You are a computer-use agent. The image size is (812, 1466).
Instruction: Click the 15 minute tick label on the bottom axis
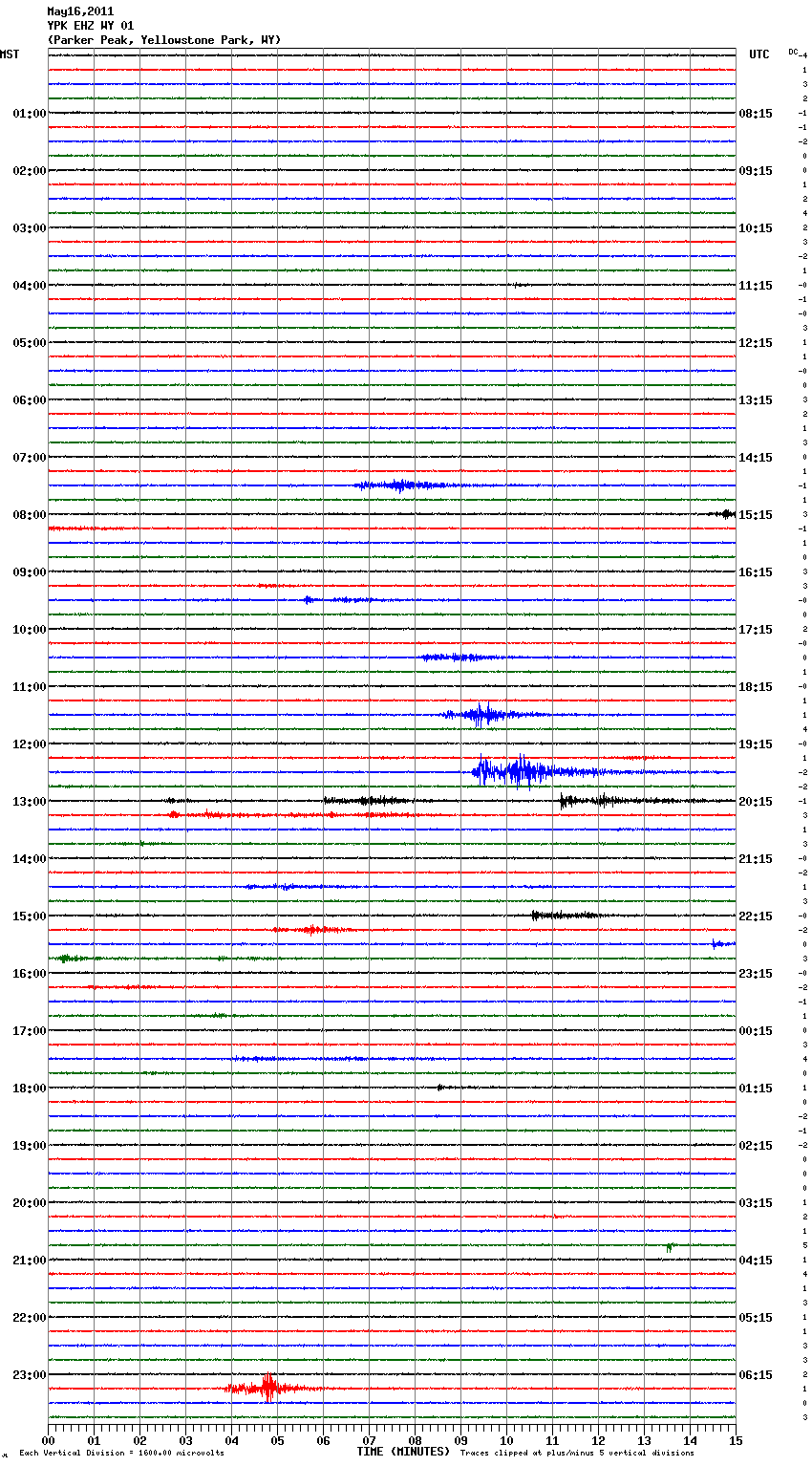pos(736,1440)
